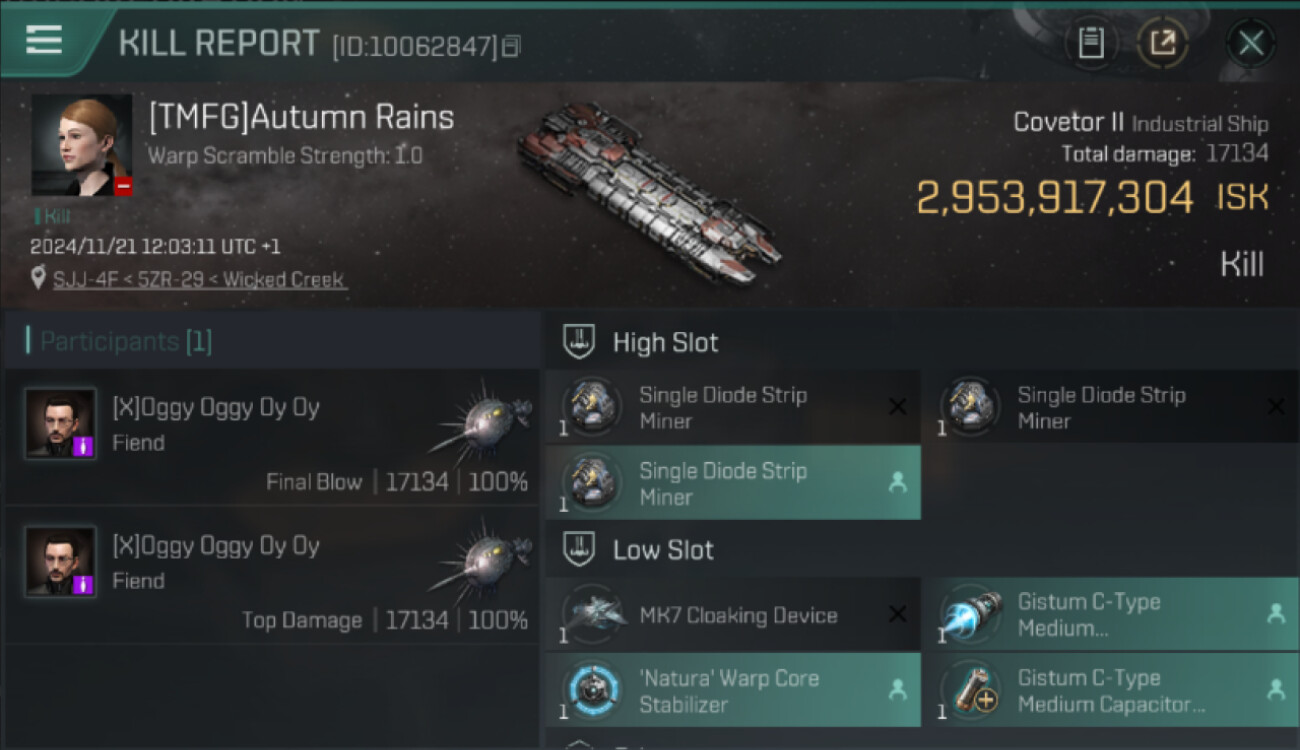Click the Fiend ship icon for Final Blow
This screenshot has width=1300, height=750.
point(481,422)
